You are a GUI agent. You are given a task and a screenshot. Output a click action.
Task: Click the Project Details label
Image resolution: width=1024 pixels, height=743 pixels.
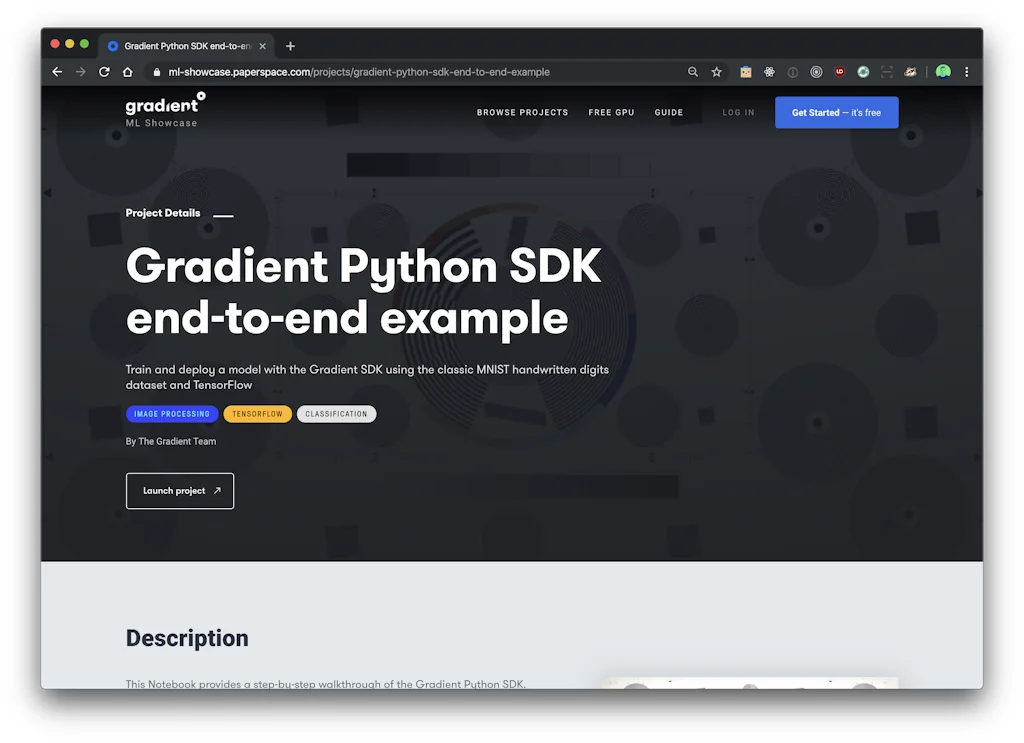163,213
